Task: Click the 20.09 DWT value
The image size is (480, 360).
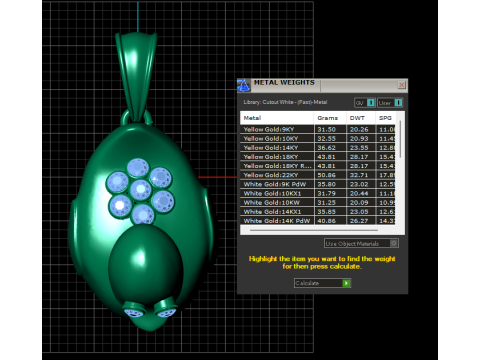Action: pos(359,203)
